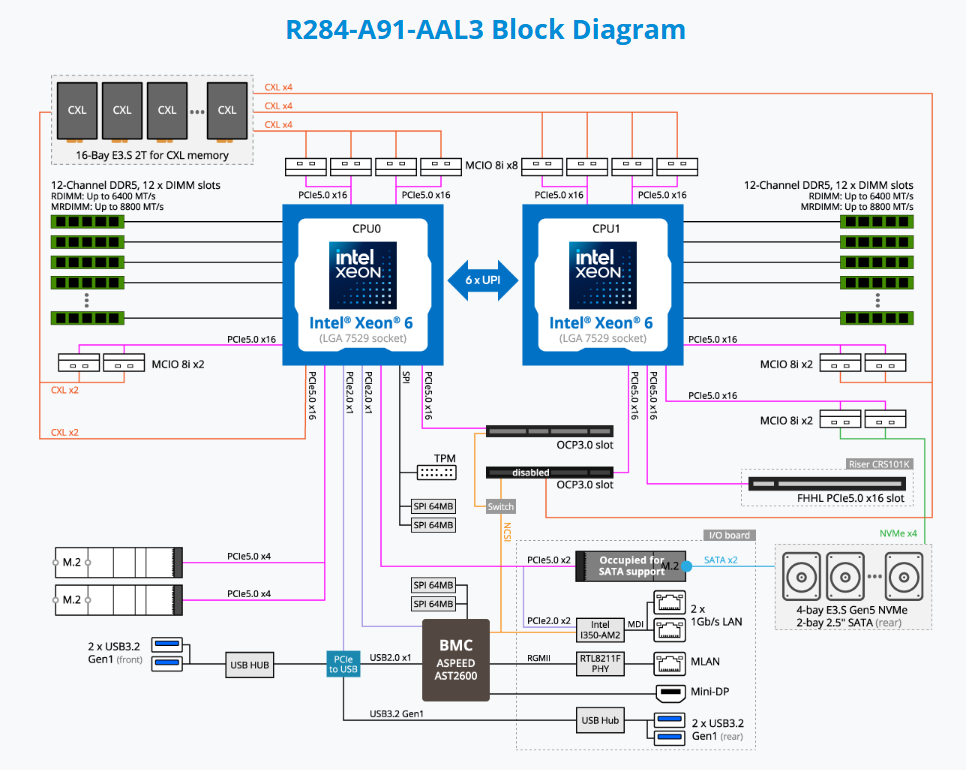Click the MLAN Ethernet port icon
This screenshot has width=966, height=770.
click(669, 661)
